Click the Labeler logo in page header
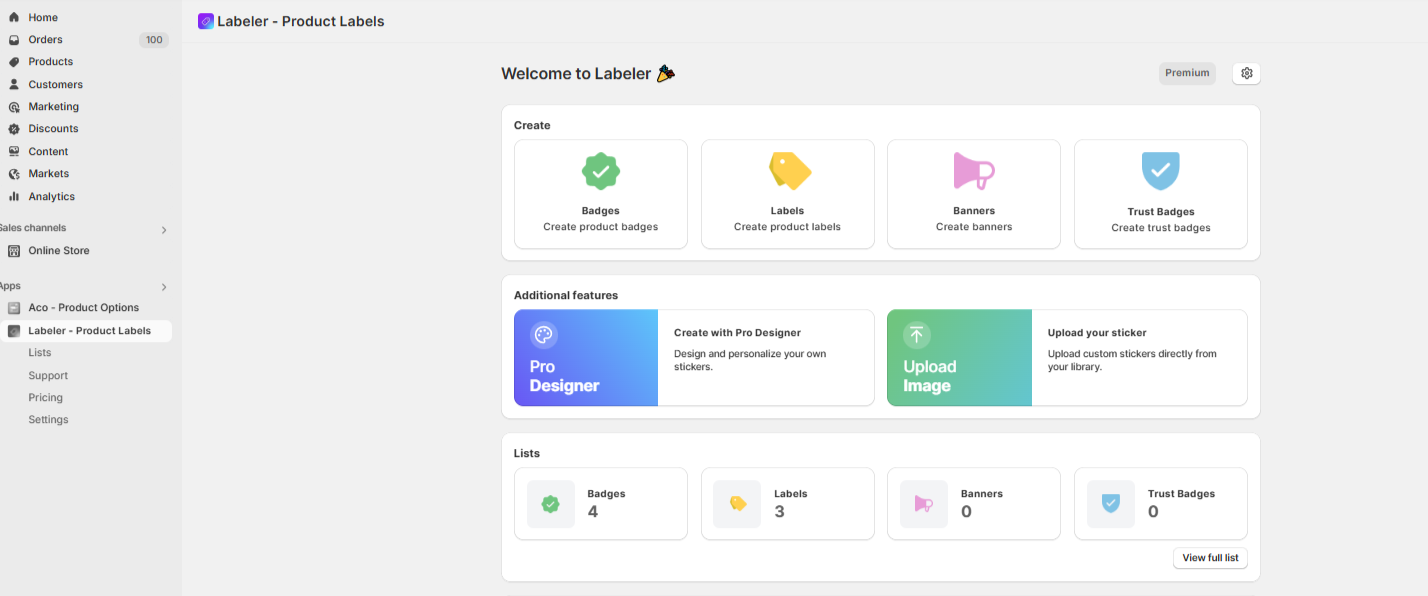Viewport: 1428px width, 596px height. click(205, 21)
